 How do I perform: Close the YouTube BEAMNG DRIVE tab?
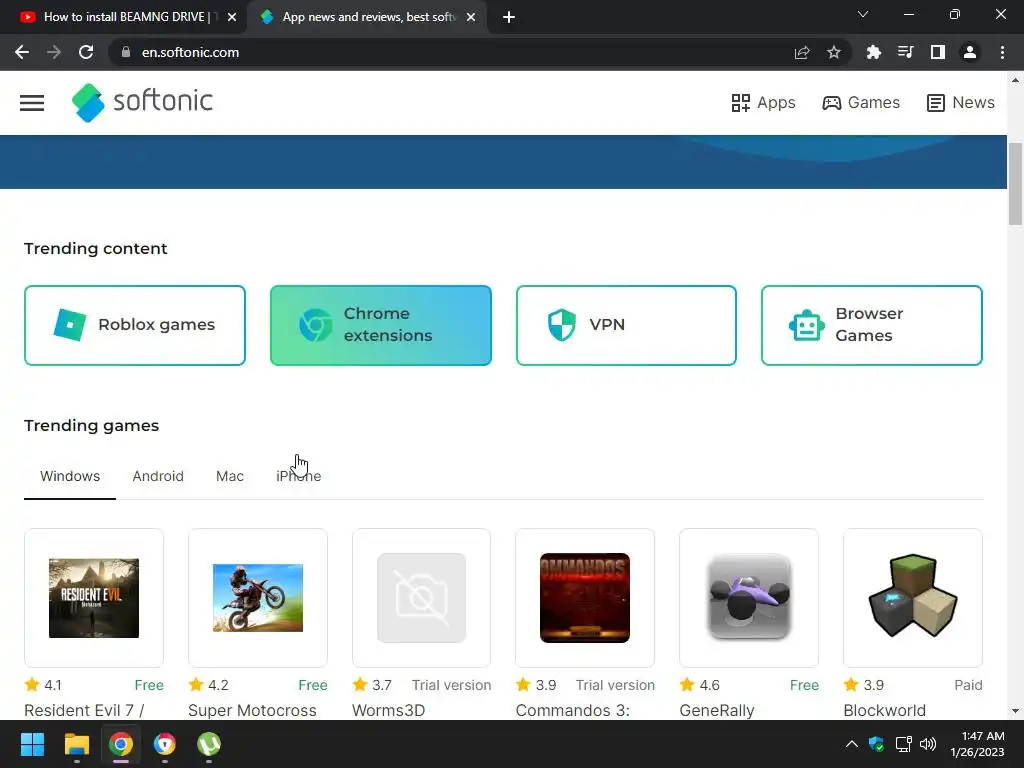(232, 18)
